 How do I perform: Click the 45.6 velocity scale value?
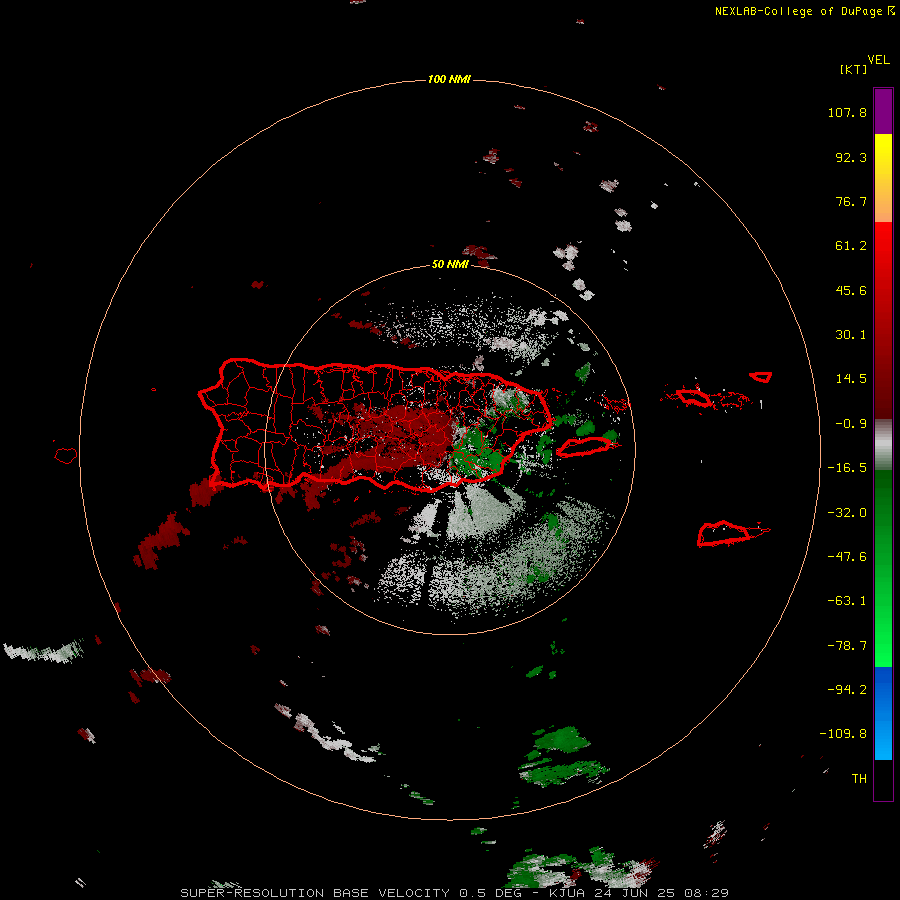pyautogui.click(x=851, y=290)
